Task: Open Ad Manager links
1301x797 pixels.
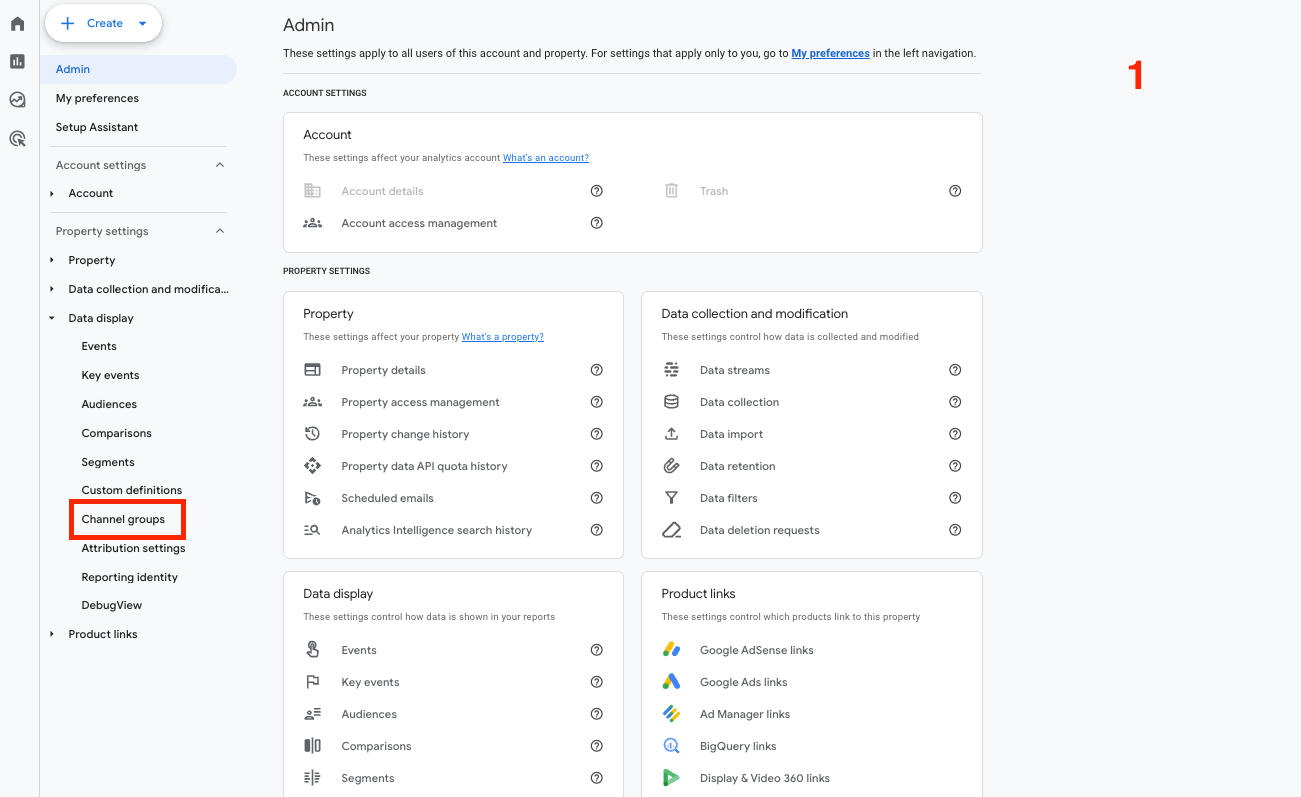Action: coord(745,714)
